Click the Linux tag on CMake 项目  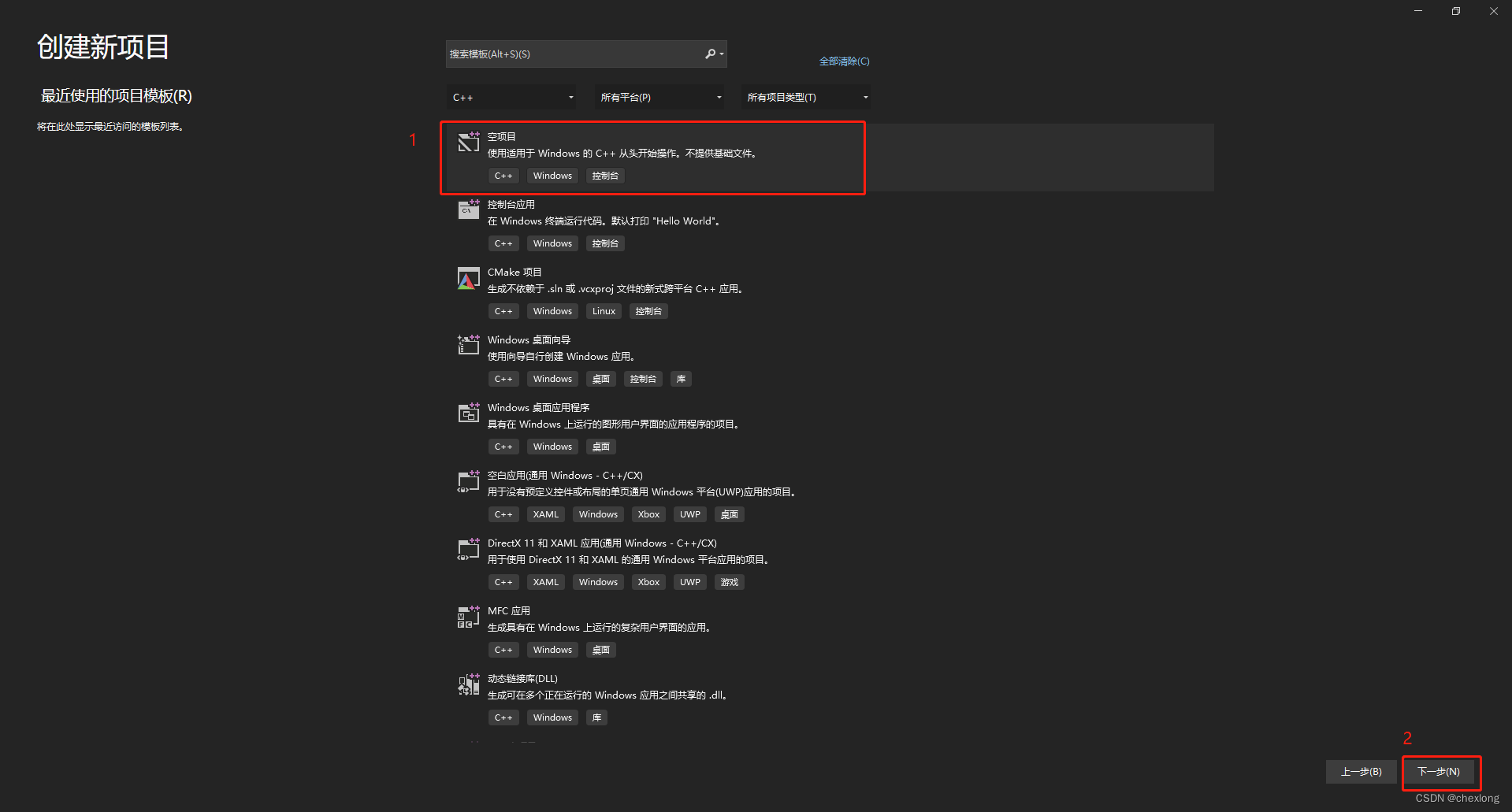tap(604, 311)
